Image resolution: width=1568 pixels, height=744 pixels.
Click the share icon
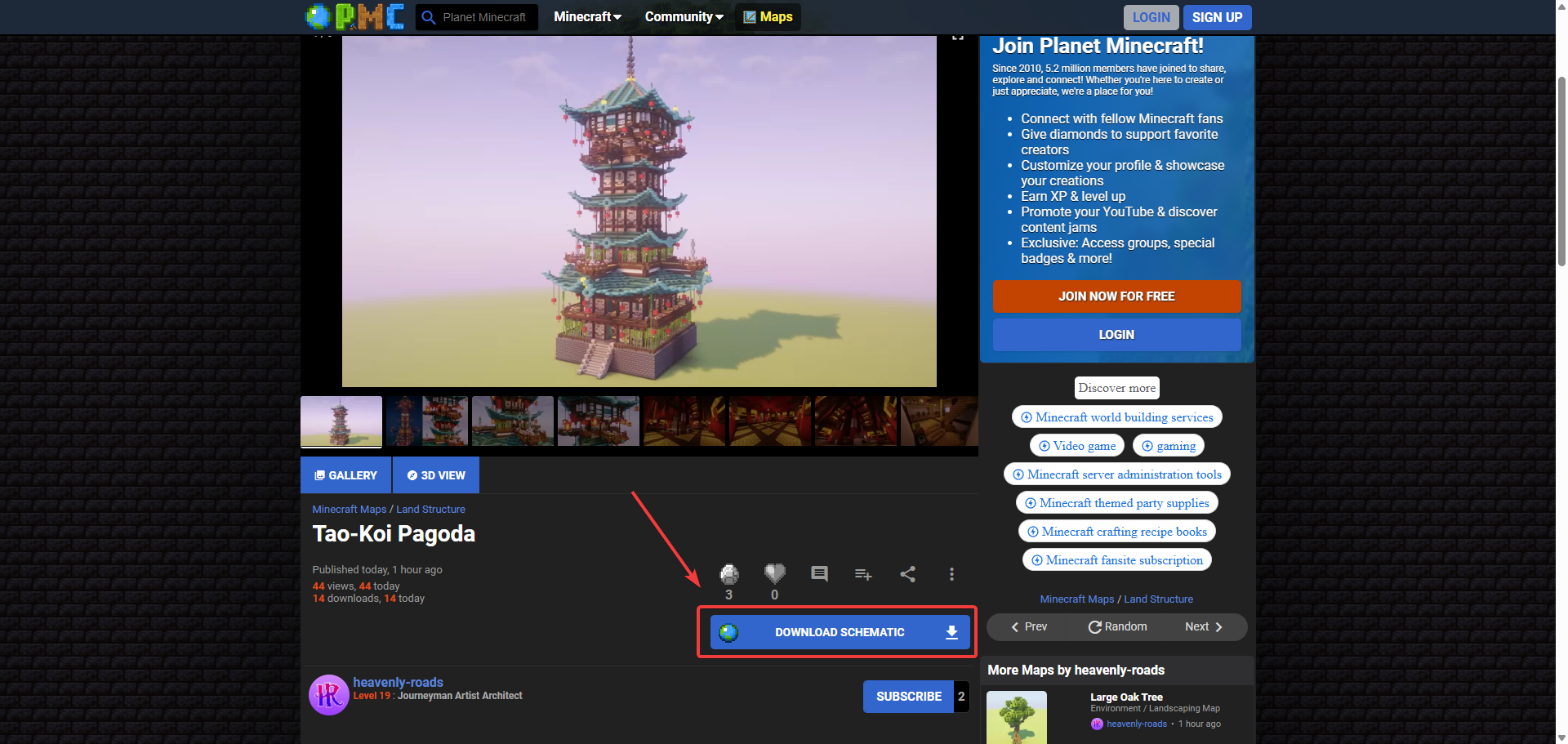click(x=907, y=574)
